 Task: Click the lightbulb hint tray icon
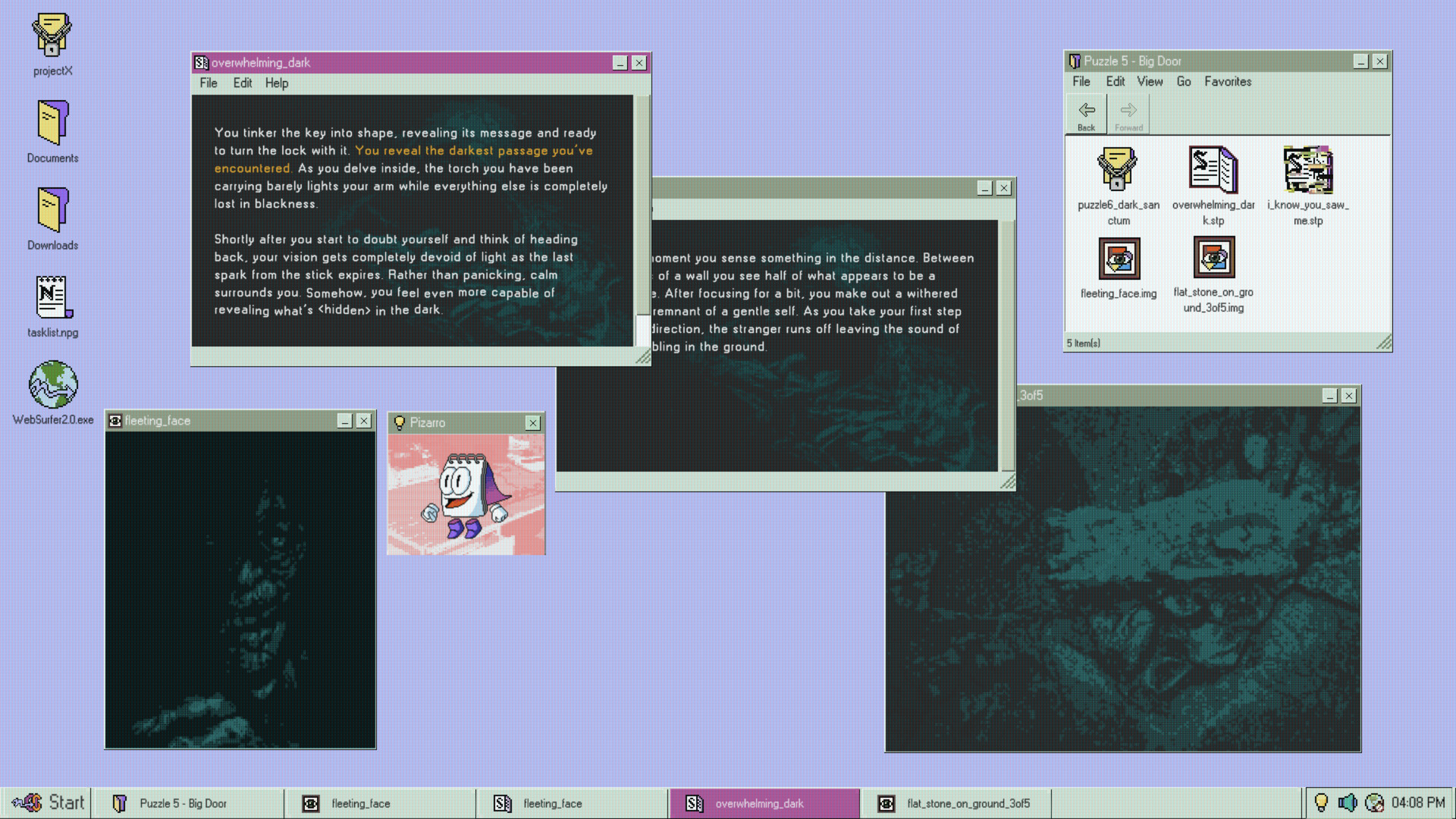coord(1321,802)
